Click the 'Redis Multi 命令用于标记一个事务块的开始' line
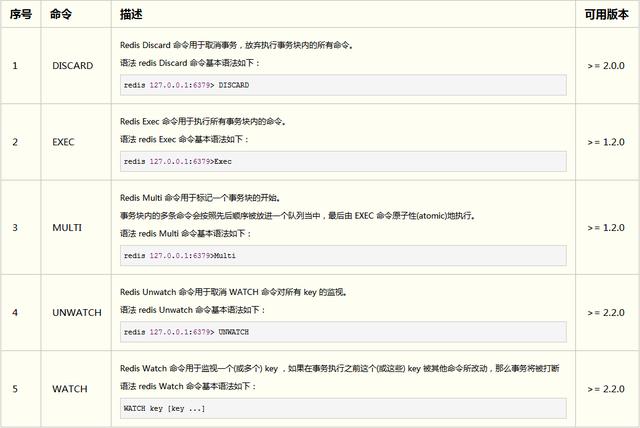The height and width of the screenshot is (428, 640). point(200,198)
